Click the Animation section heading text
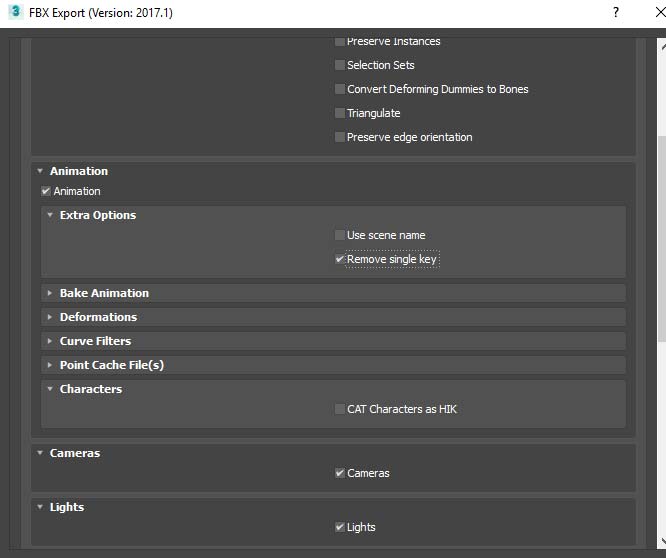 (x=79, y=171)
